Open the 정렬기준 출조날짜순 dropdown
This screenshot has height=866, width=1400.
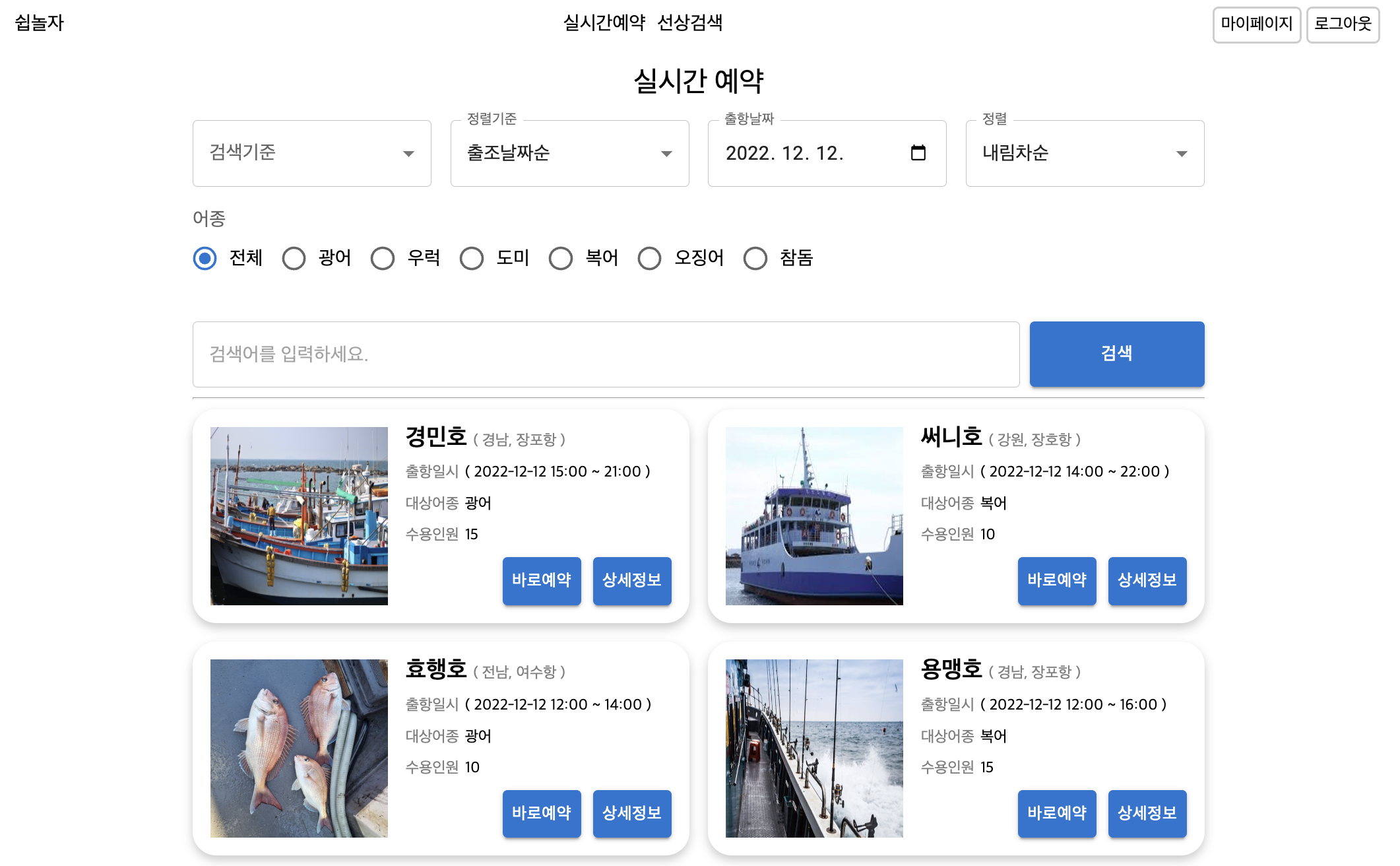pyautogui.click(x=569, y=153)
